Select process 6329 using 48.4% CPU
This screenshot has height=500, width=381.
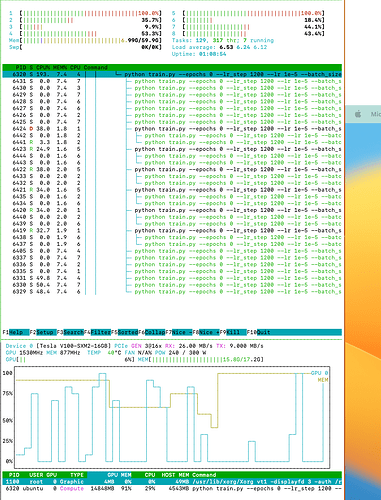[x=172, y=291]
